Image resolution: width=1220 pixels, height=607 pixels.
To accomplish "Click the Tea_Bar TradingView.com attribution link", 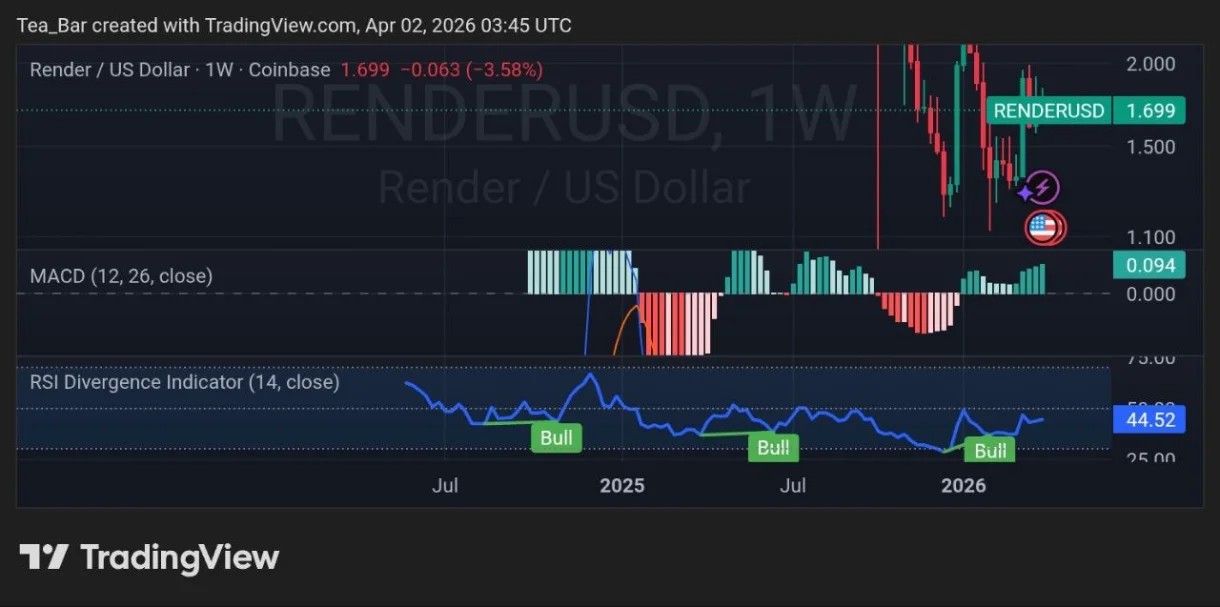I will [x=288, y=25].
